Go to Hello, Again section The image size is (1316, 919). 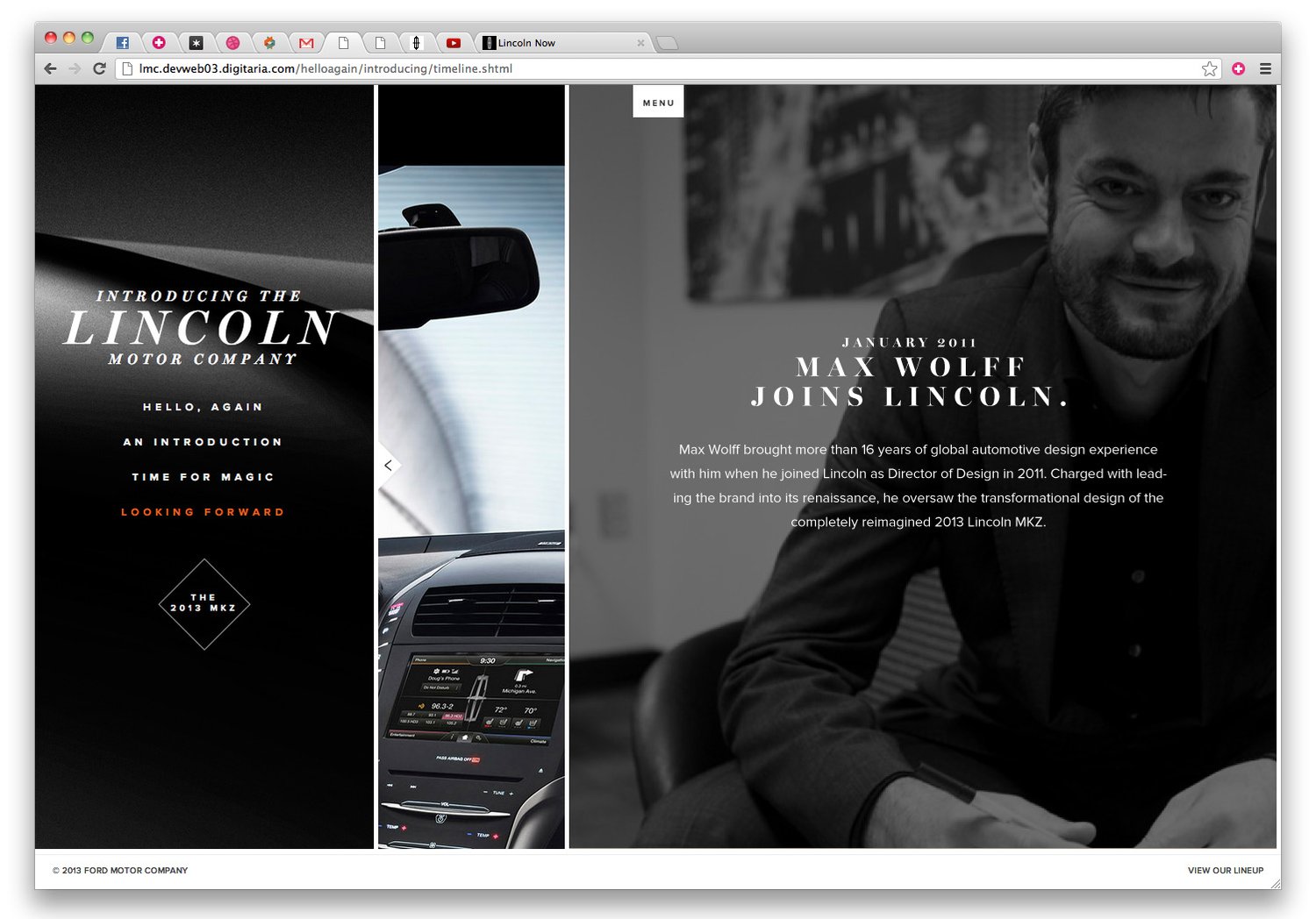204,407
